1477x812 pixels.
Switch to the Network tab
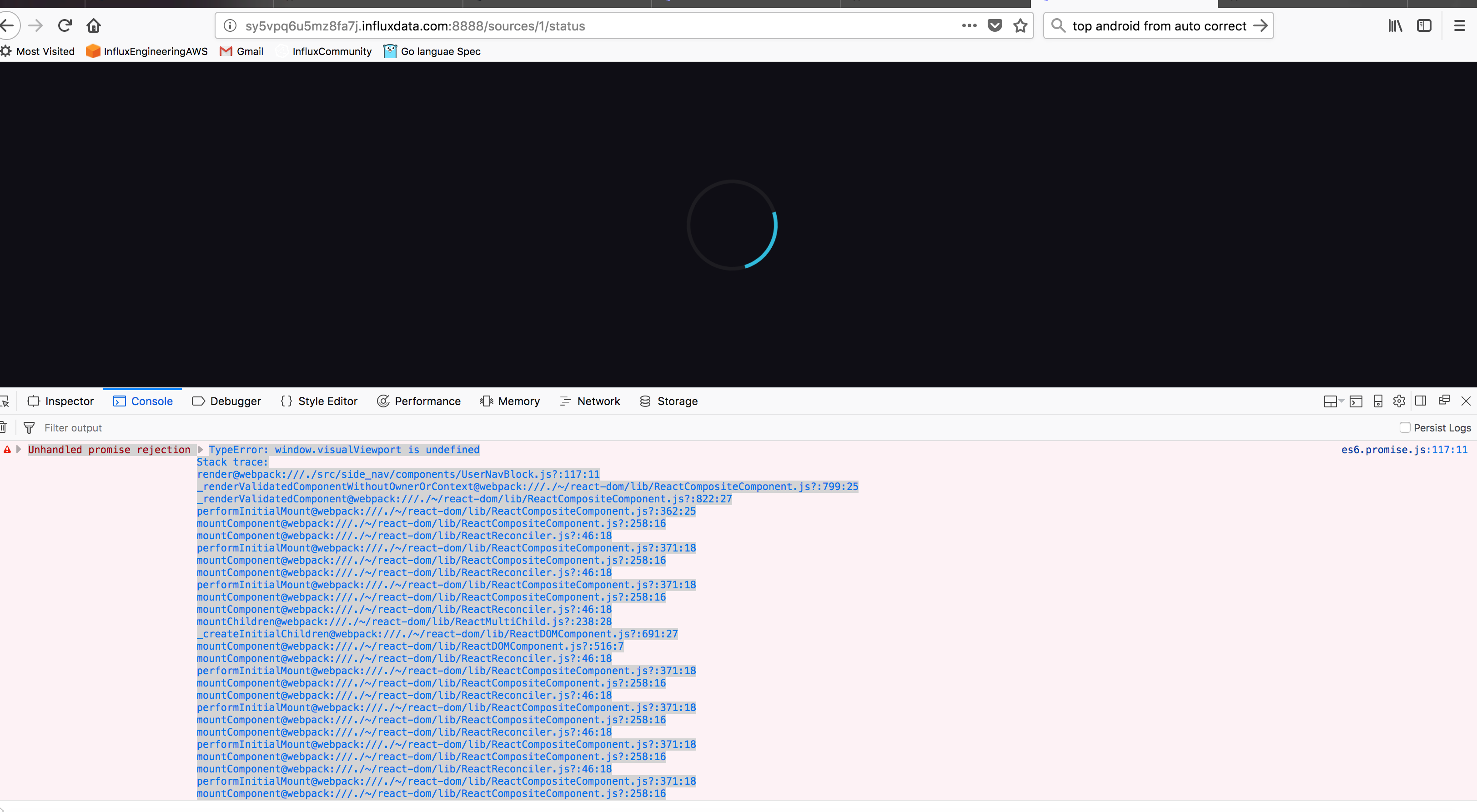click(x=590, y=401)
